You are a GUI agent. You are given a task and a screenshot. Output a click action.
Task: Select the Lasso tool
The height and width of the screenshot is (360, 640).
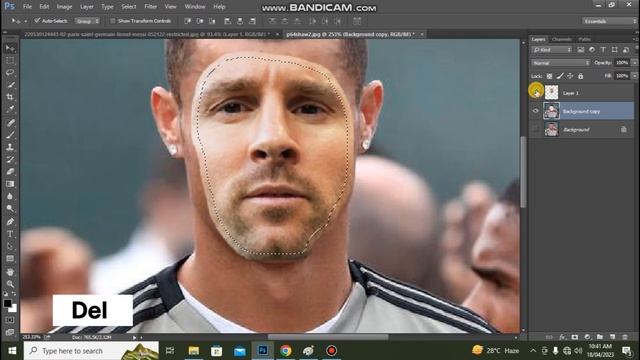click(10, 73)
